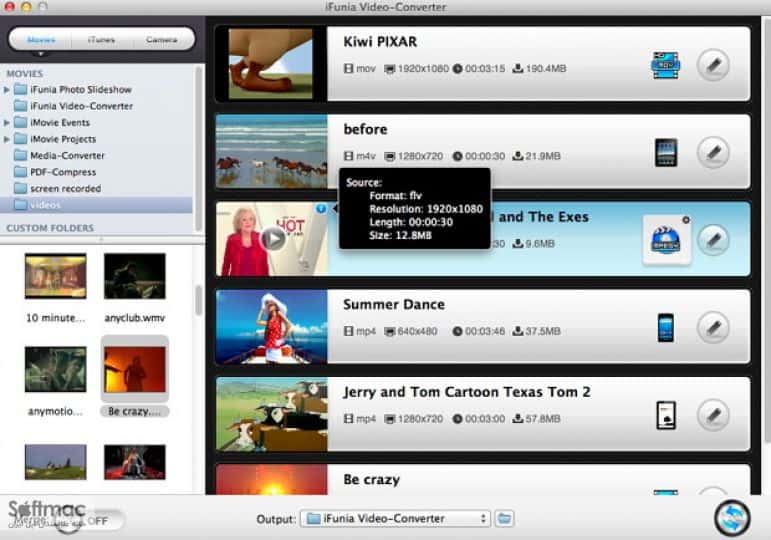
Task: Open the Output folder dropdown
Action: (x=395, y=518)
